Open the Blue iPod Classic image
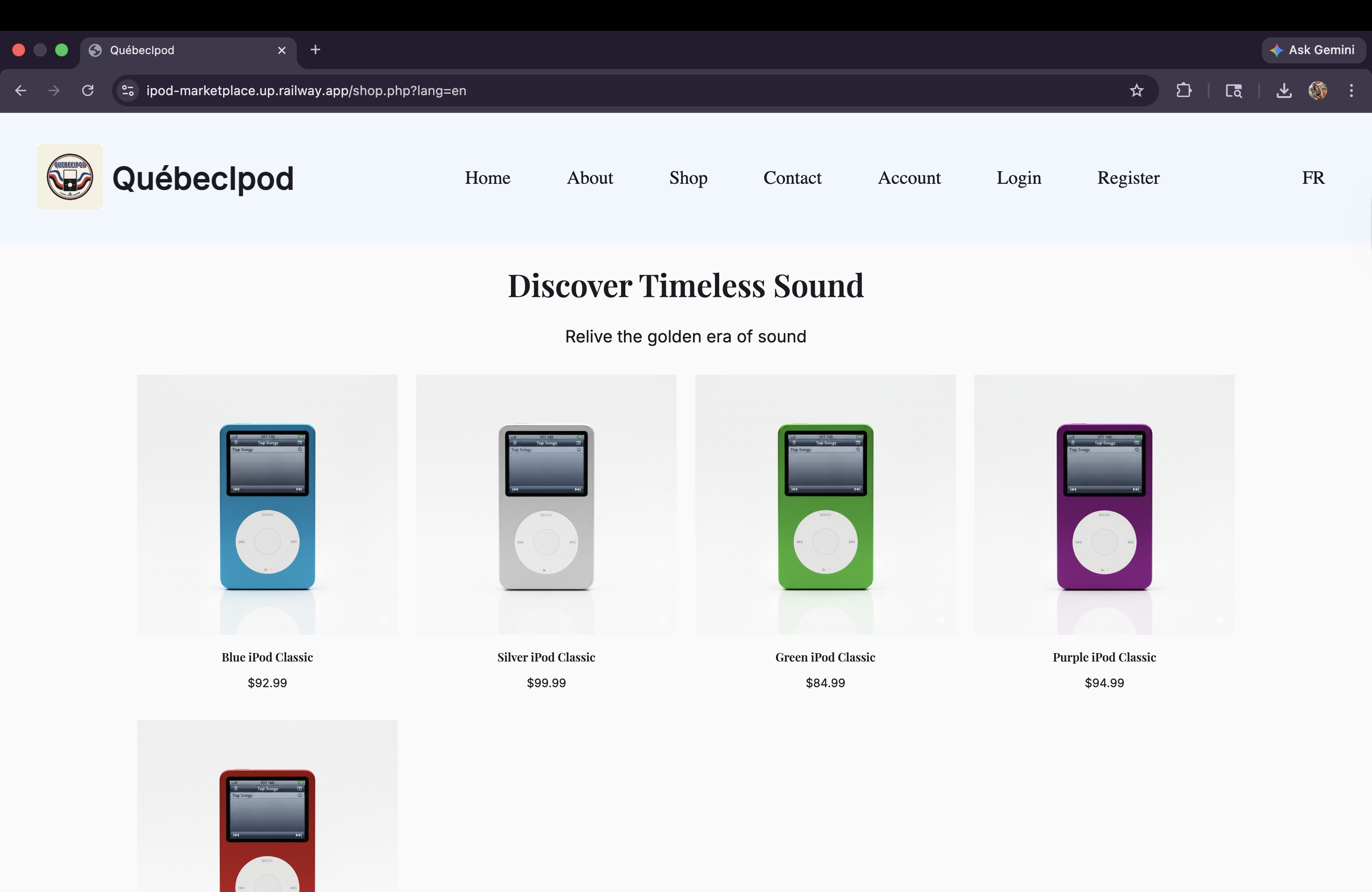 tap(267, 505)
